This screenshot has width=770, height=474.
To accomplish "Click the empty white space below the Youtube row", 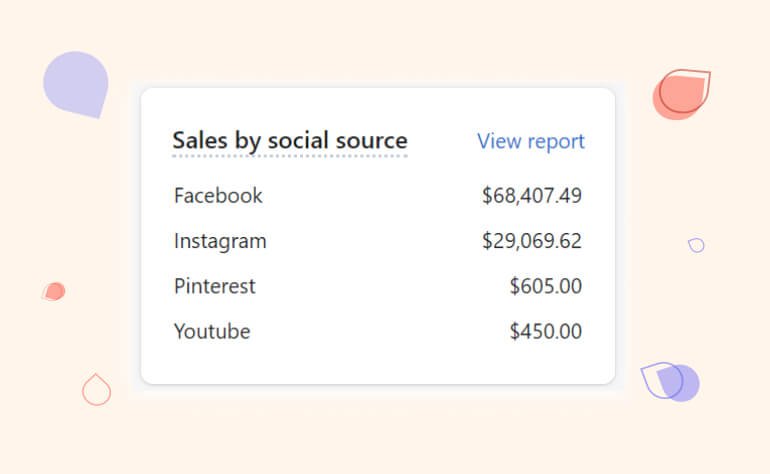I will click(x=377, y=362).
